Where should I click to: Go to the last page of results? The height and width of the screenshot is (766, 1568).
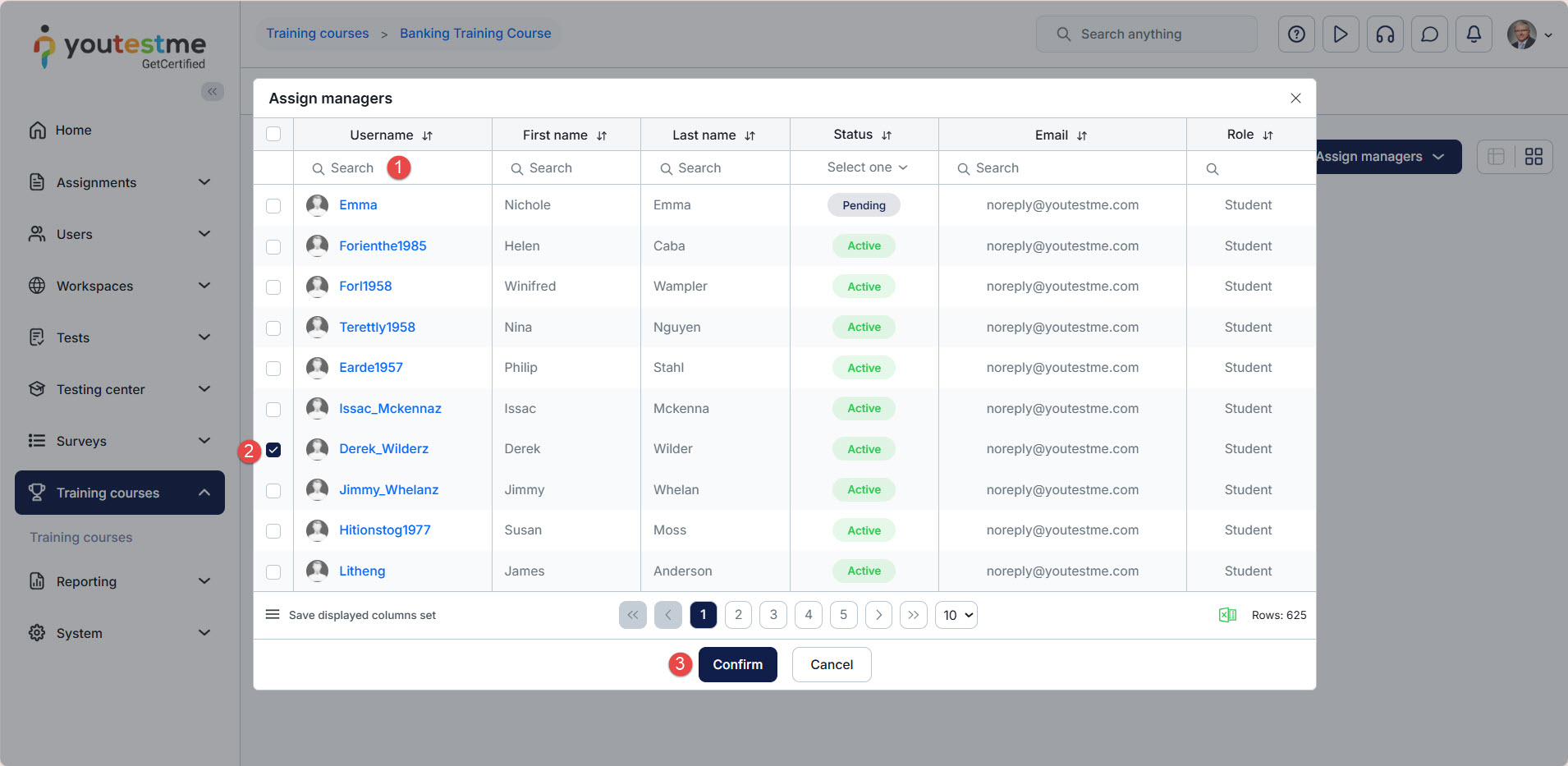(x=913, y=615)
